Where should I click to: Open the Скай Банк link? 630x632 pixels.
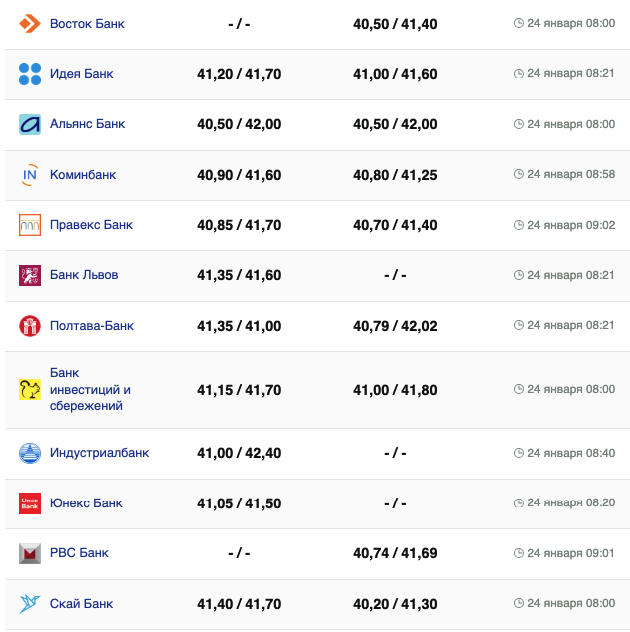[81, 604]
